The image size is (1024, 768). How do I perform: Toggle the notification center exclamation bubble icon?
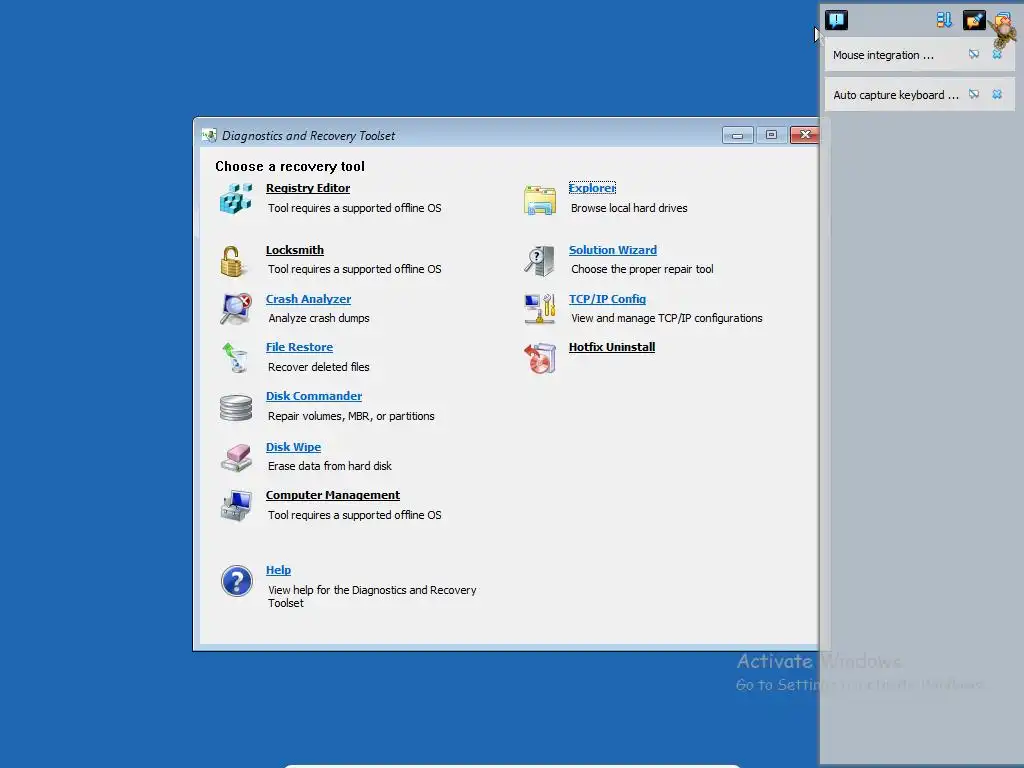click(836, 20)
